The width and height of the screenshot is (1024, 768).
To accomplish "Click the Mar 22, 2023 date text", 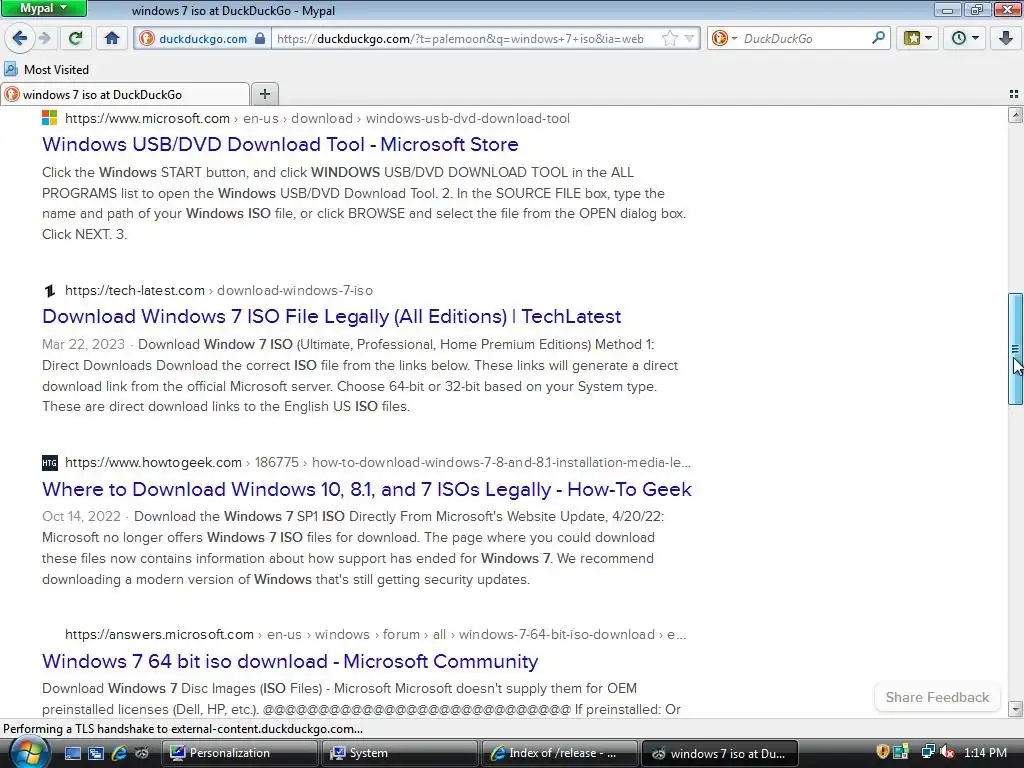I will click(83, 344).
